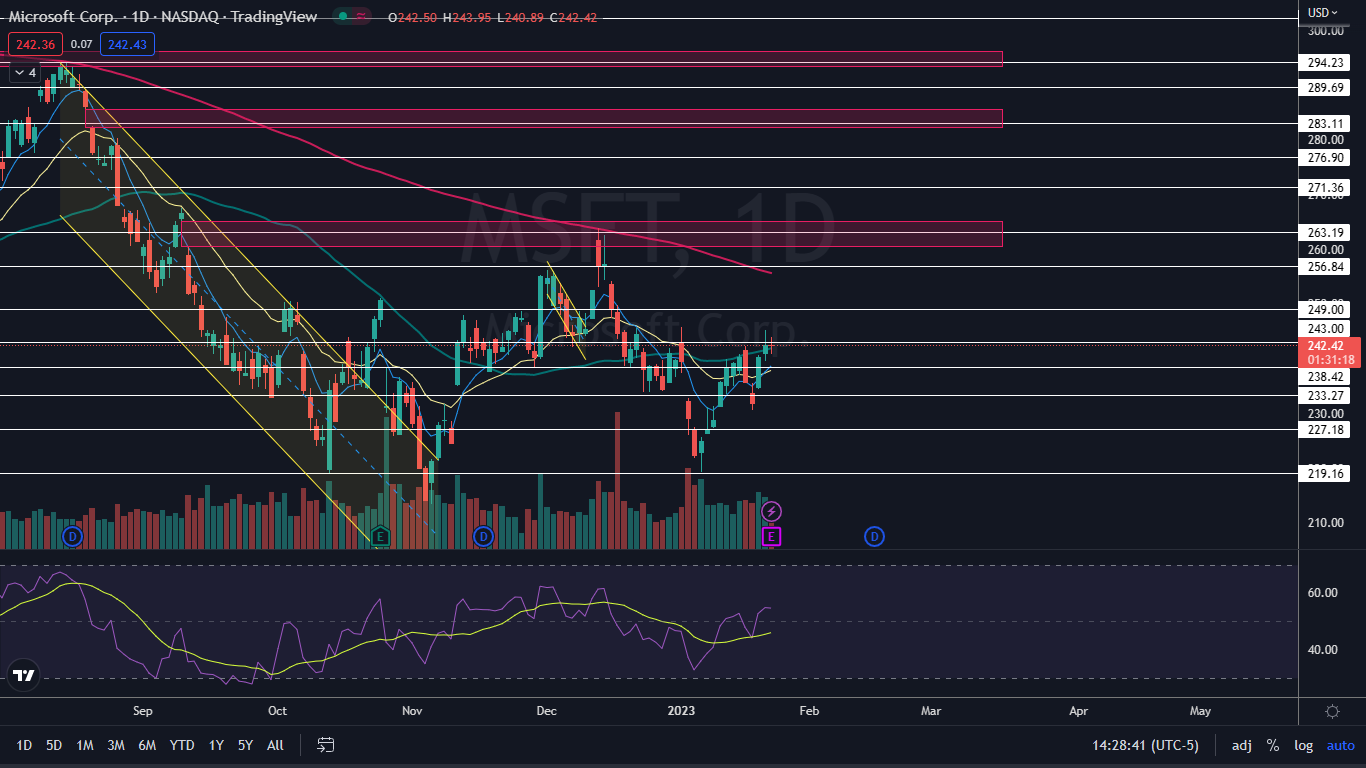This screenshot has width=1366, height=768.
Task: Toggle adj adjusted data
Action: click(x=1241, y=745)
